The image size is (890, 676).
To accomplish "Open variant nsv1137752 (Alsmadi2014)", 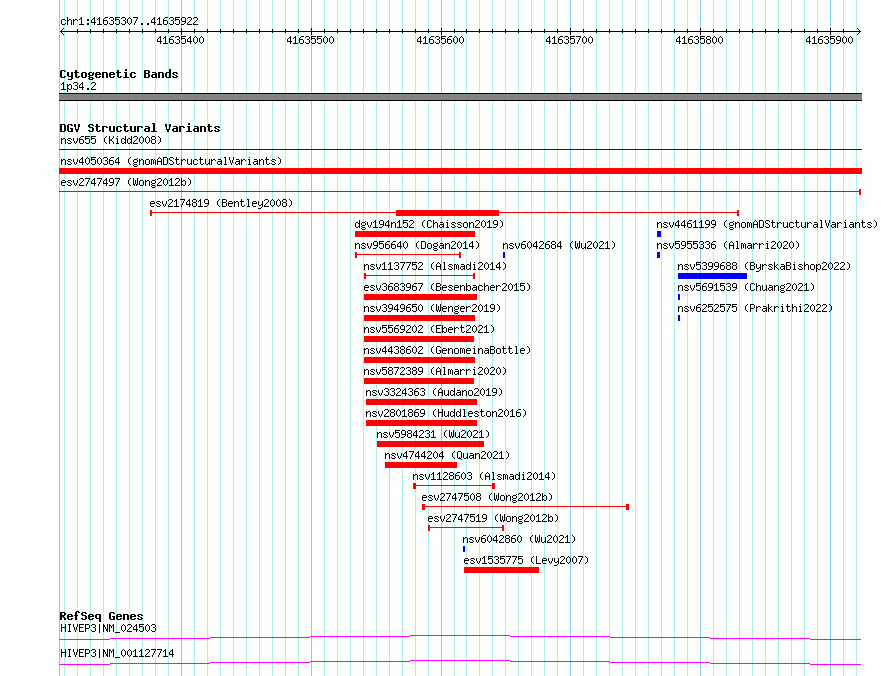I will tap(435, 266).
